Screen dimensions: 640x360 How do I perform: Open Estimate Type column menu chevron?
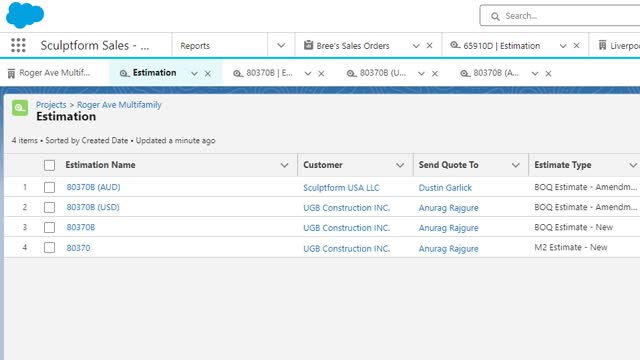click(633, 165)
